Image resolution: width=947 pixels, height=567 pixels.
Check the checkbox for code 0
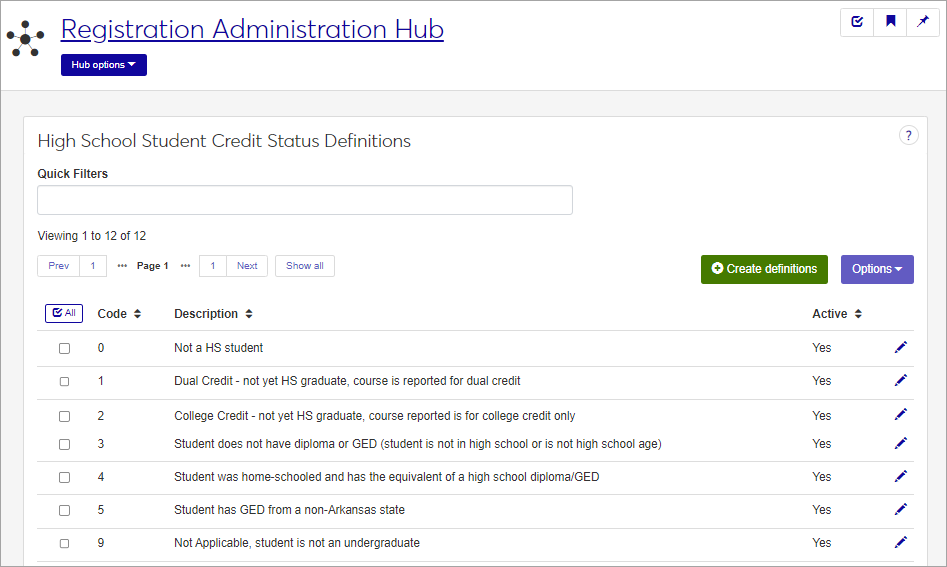click(64, 349)
